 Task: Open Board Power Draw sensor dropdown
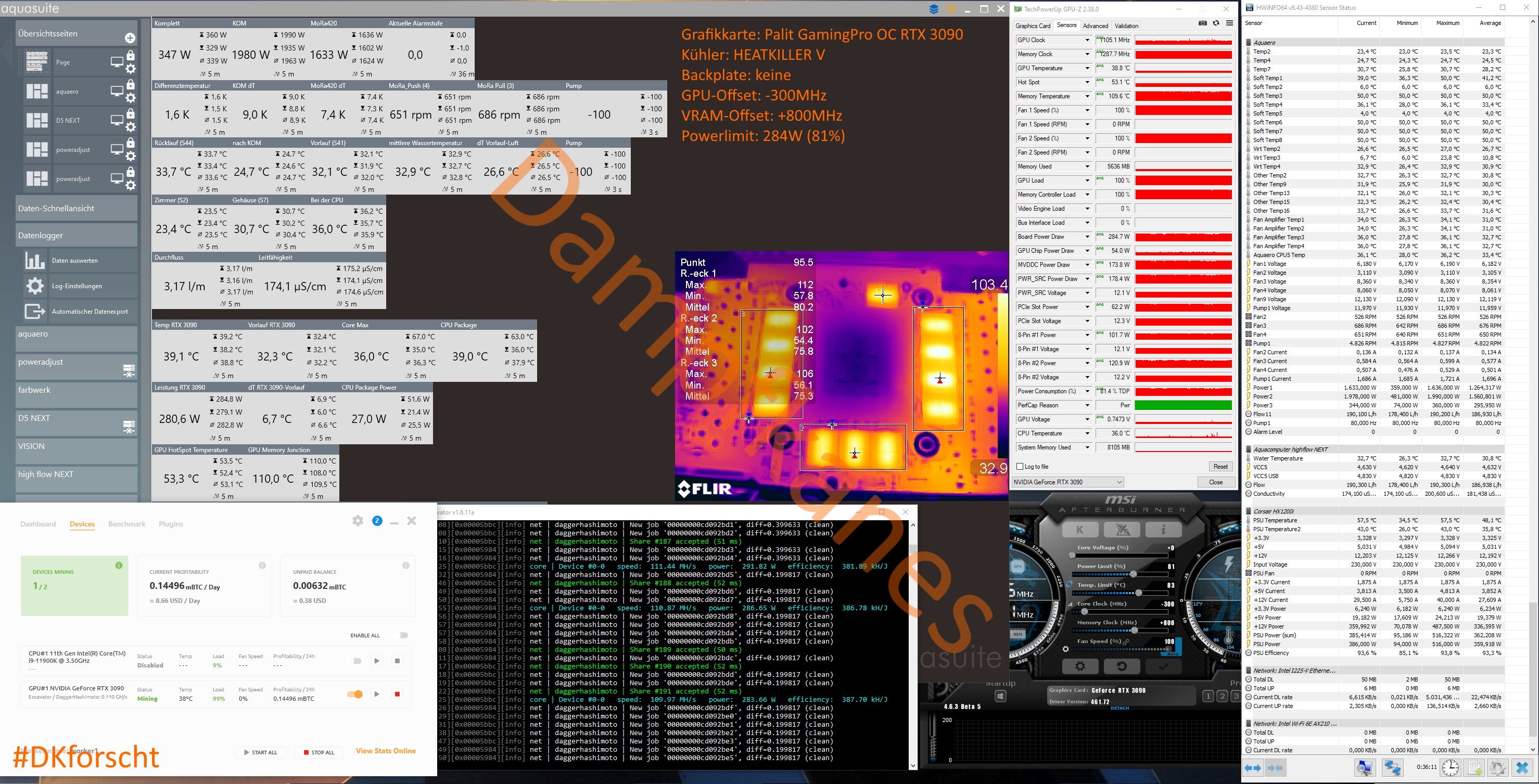(1087, 237)
